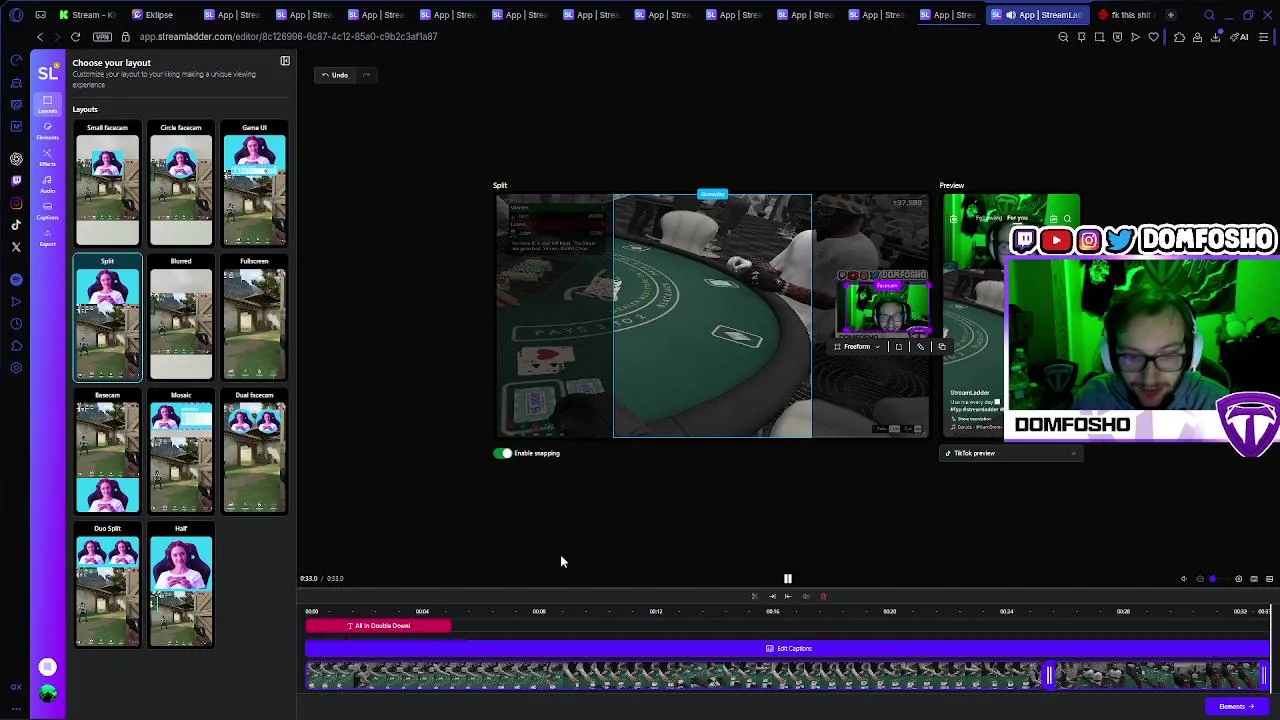Viewport: 1280px width, 720px height.
Task: Open ChatGPT from browser sidebar
Action: pos(16,159)
